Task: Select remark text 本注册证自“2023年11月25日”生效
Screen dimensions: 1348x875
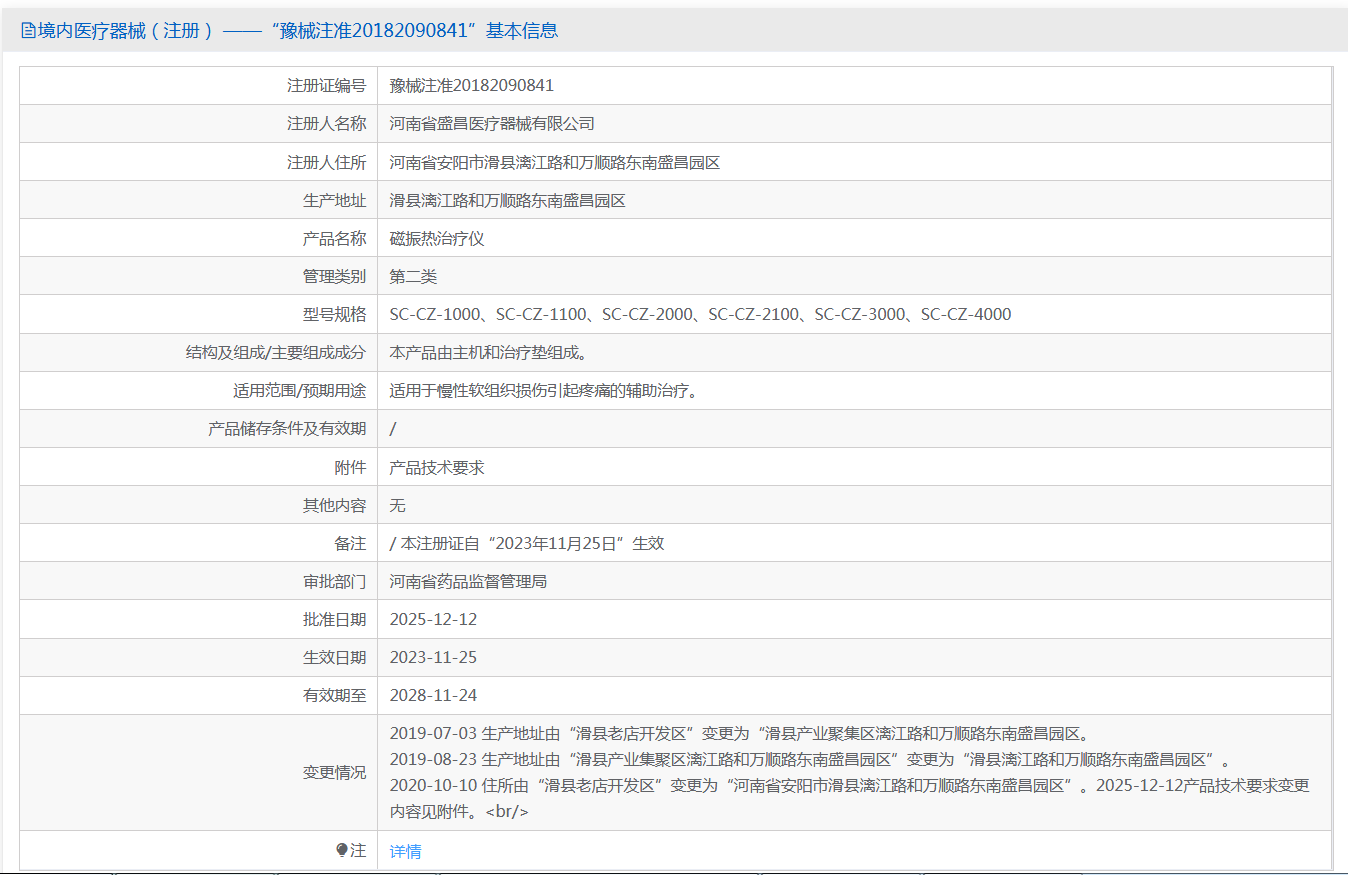Action: (532, 543)
